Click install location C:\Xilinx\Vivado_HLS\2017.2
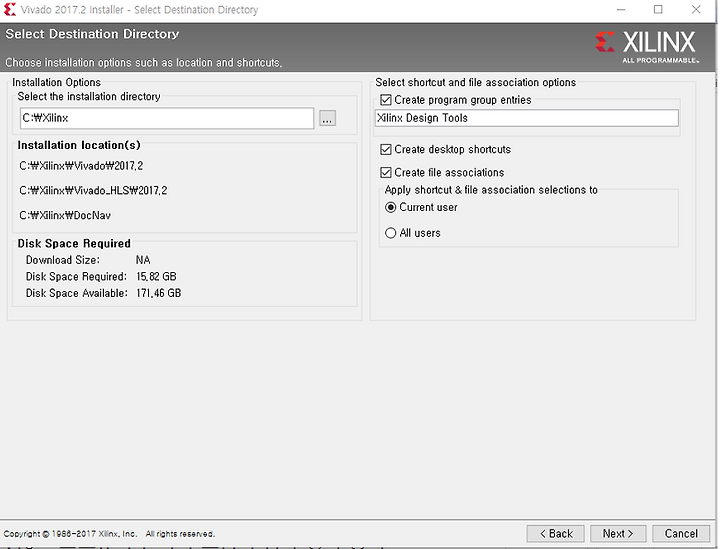720x549 pixels. point(93,190)
